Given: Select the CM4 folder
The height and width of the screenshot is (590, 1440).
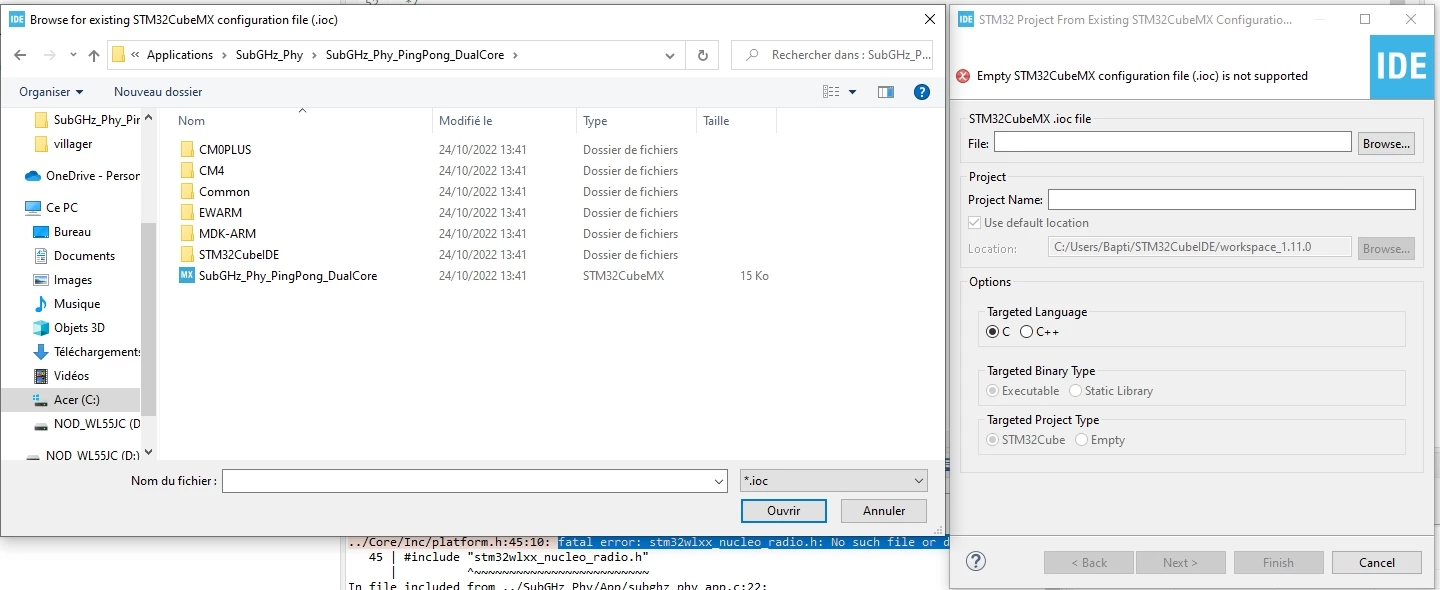Looking at the screenshot, I should pos(211,170).
